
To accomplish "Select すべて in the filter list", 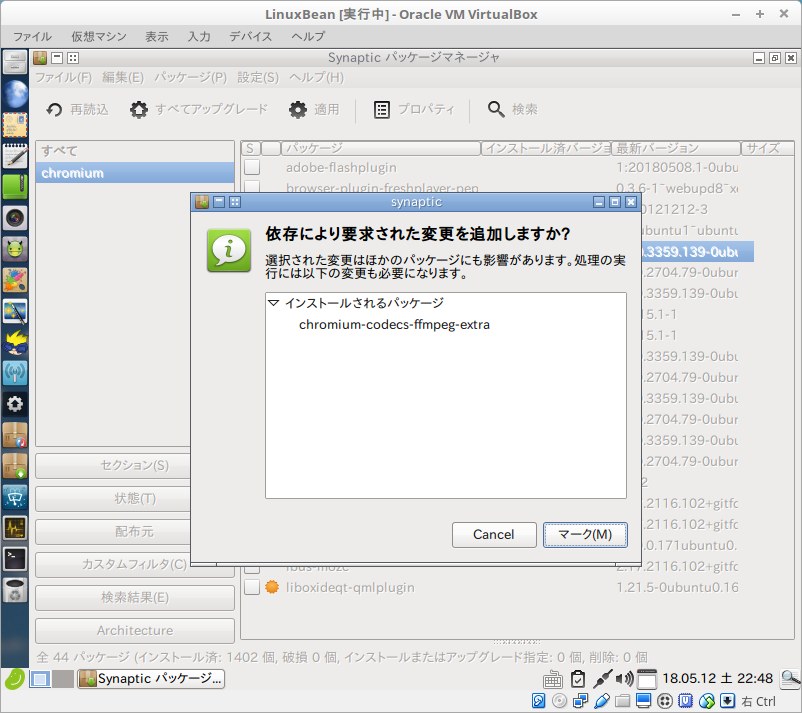I will pos(135,151).
